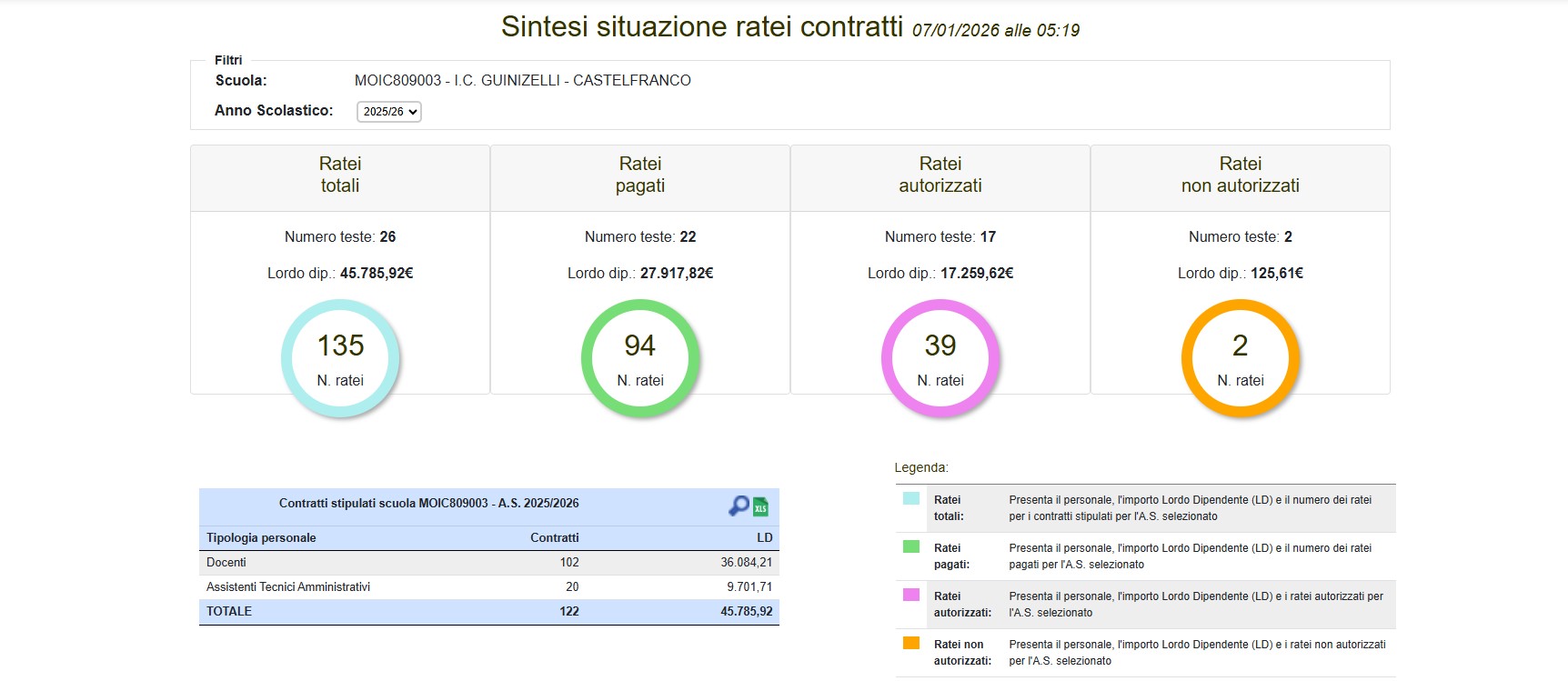Click the cyan Ratei totali legend swatch
Image resolution: width=1568 pixels, height=681 pixels.
pyautogui.click(x=910, y=499)
